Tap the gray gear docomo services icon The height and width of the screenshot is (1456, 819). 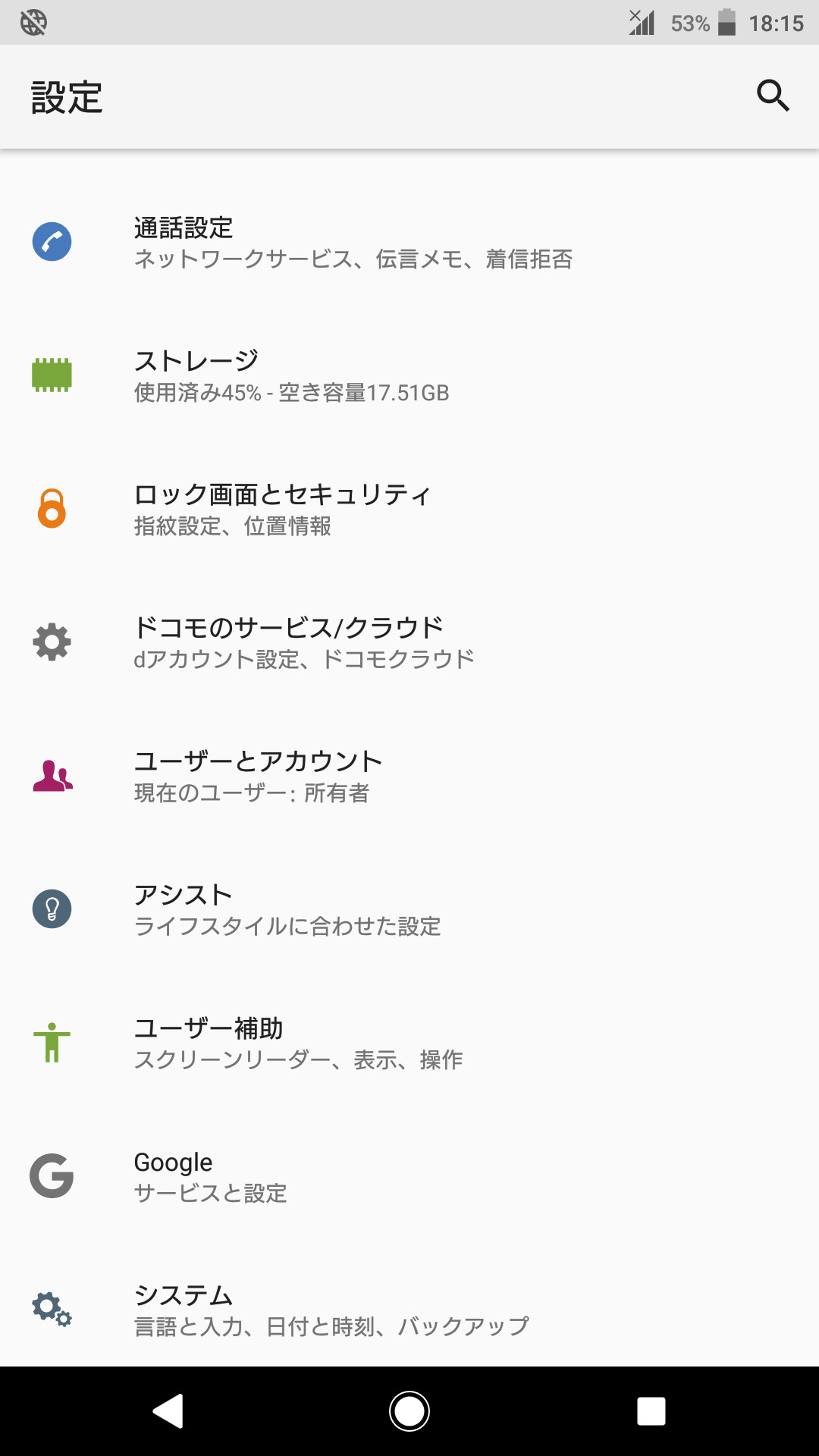pyautogui.click(x=52, y=642)
